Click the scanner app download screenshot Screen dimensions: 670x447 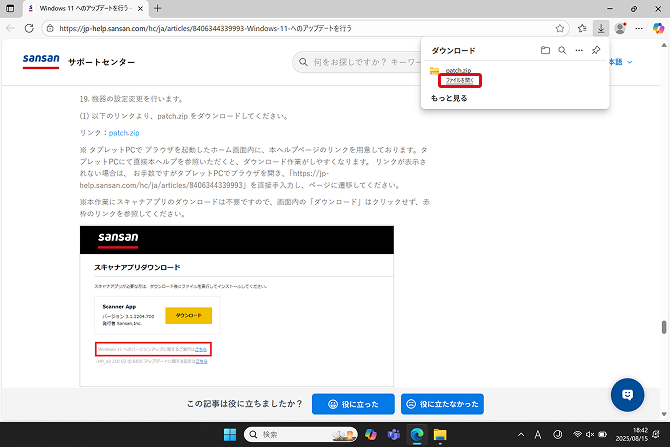[237, 306]
